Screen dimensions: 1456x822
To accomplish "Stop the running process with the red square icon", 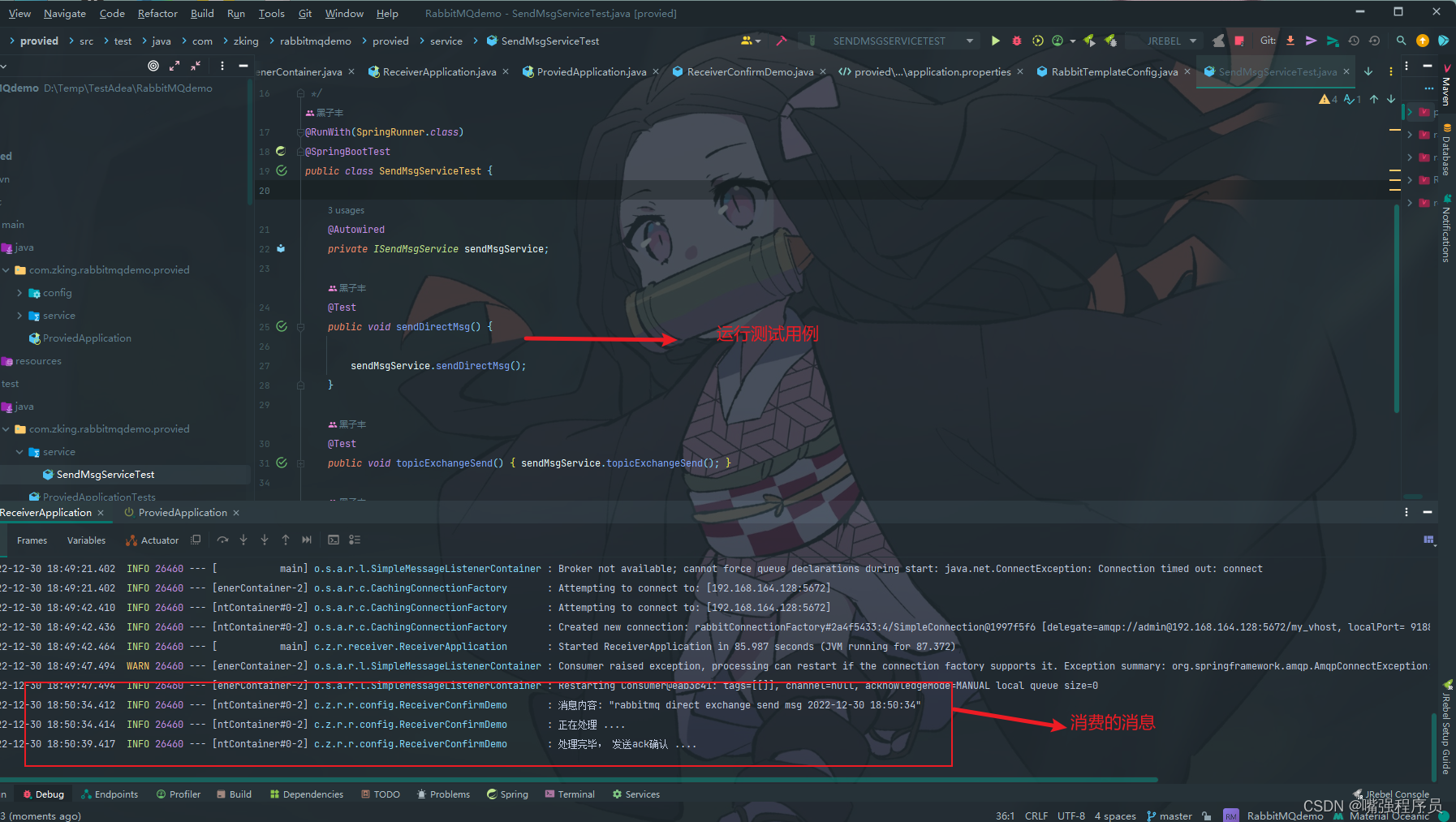I will tap(1239, 41).
